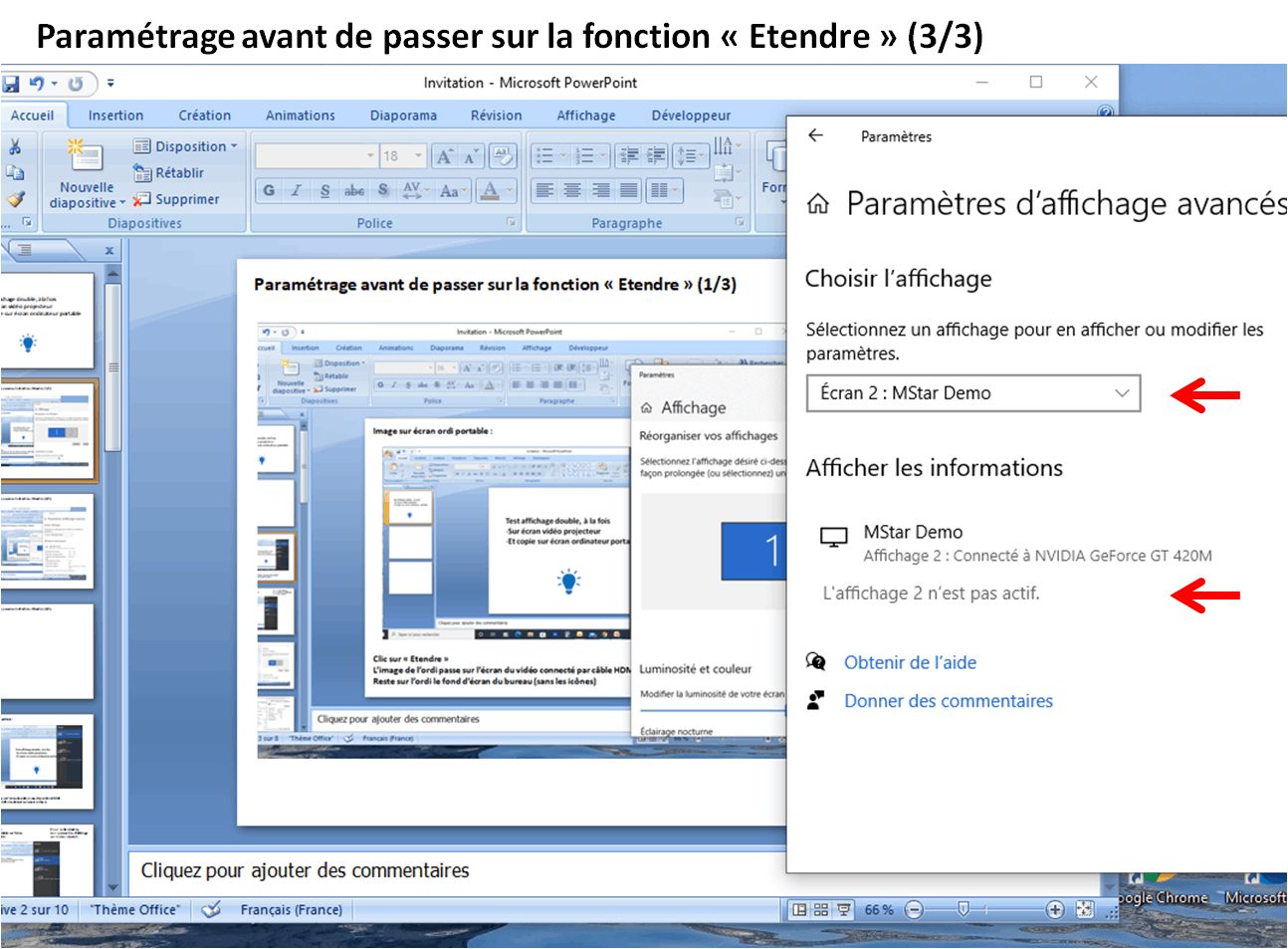
Task: Click the font color A swatch
Action: [489, 190]
